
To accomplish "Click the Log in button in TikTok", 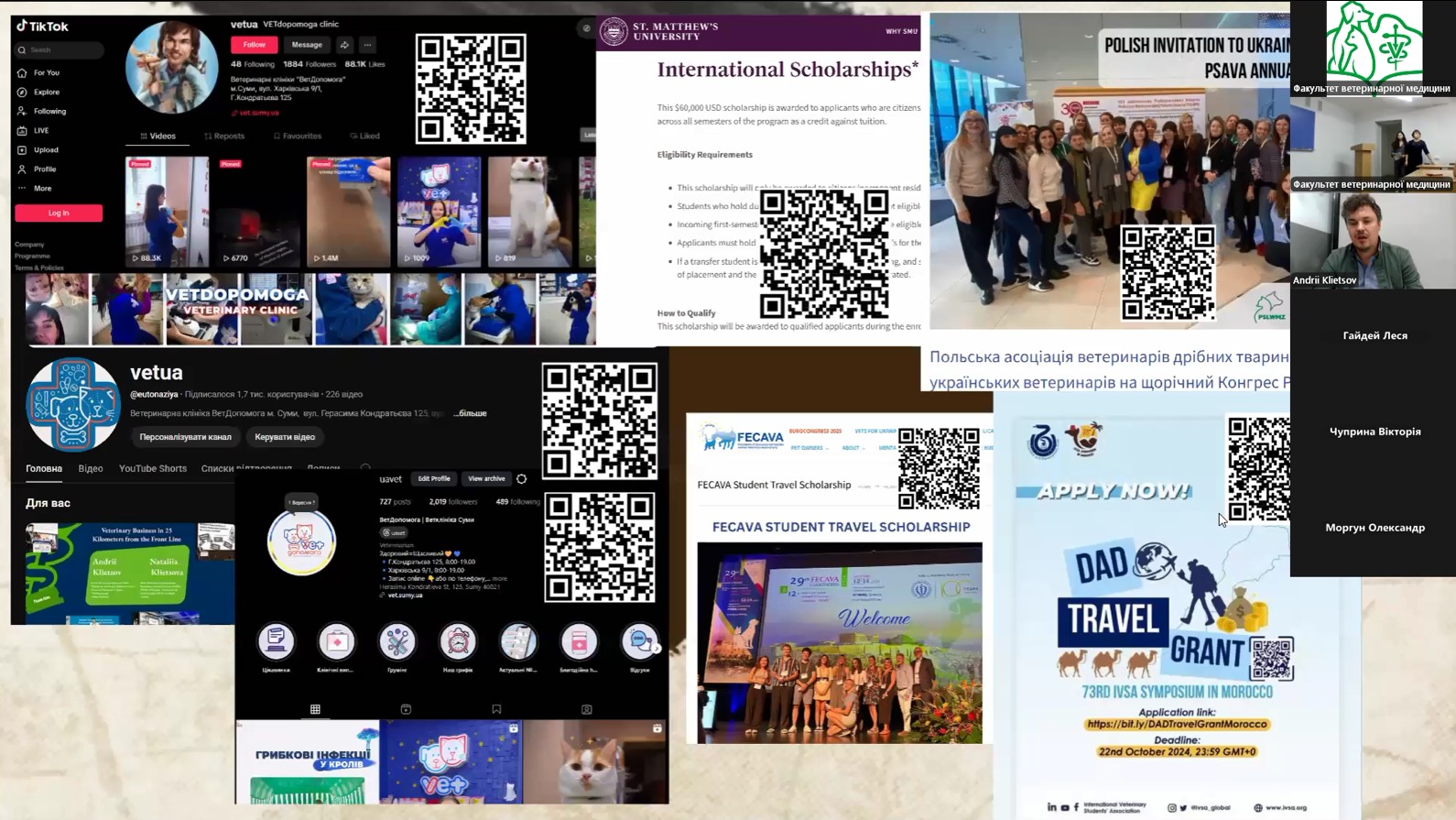I will (59, 213).
